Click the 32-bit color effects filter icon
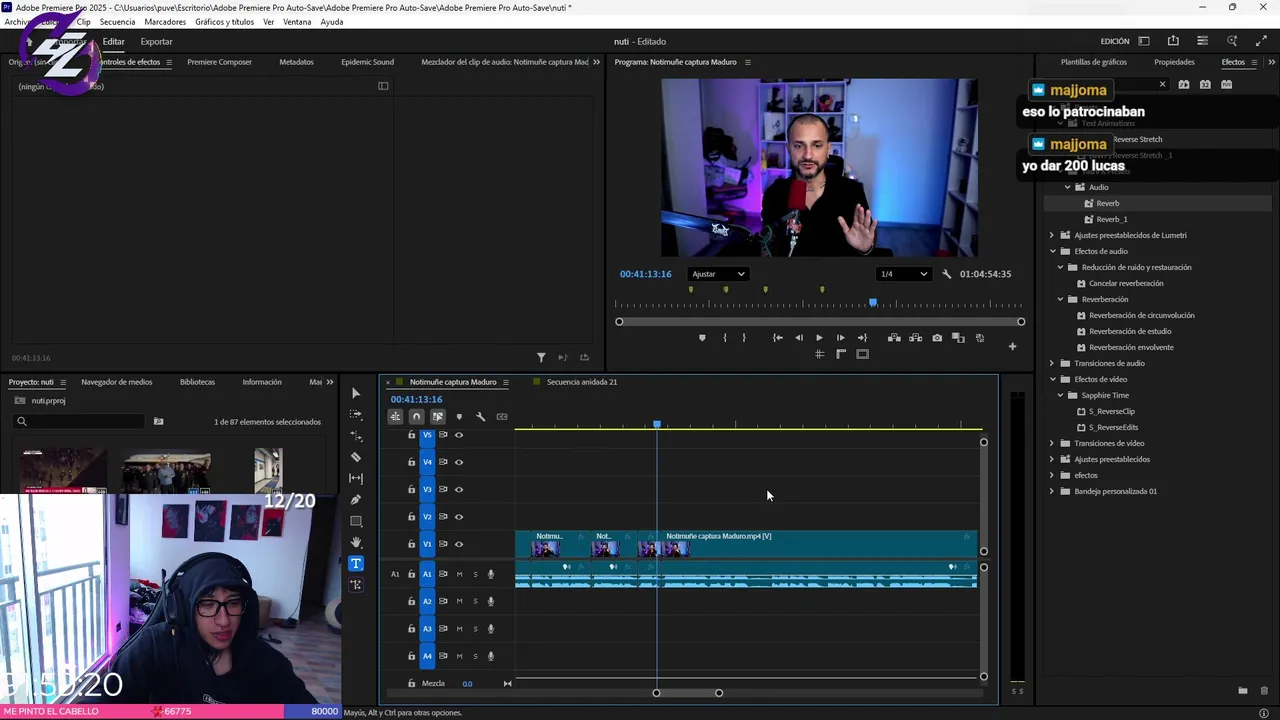The height and width of the screenshot is (720, 1280). coord(1205,85)
